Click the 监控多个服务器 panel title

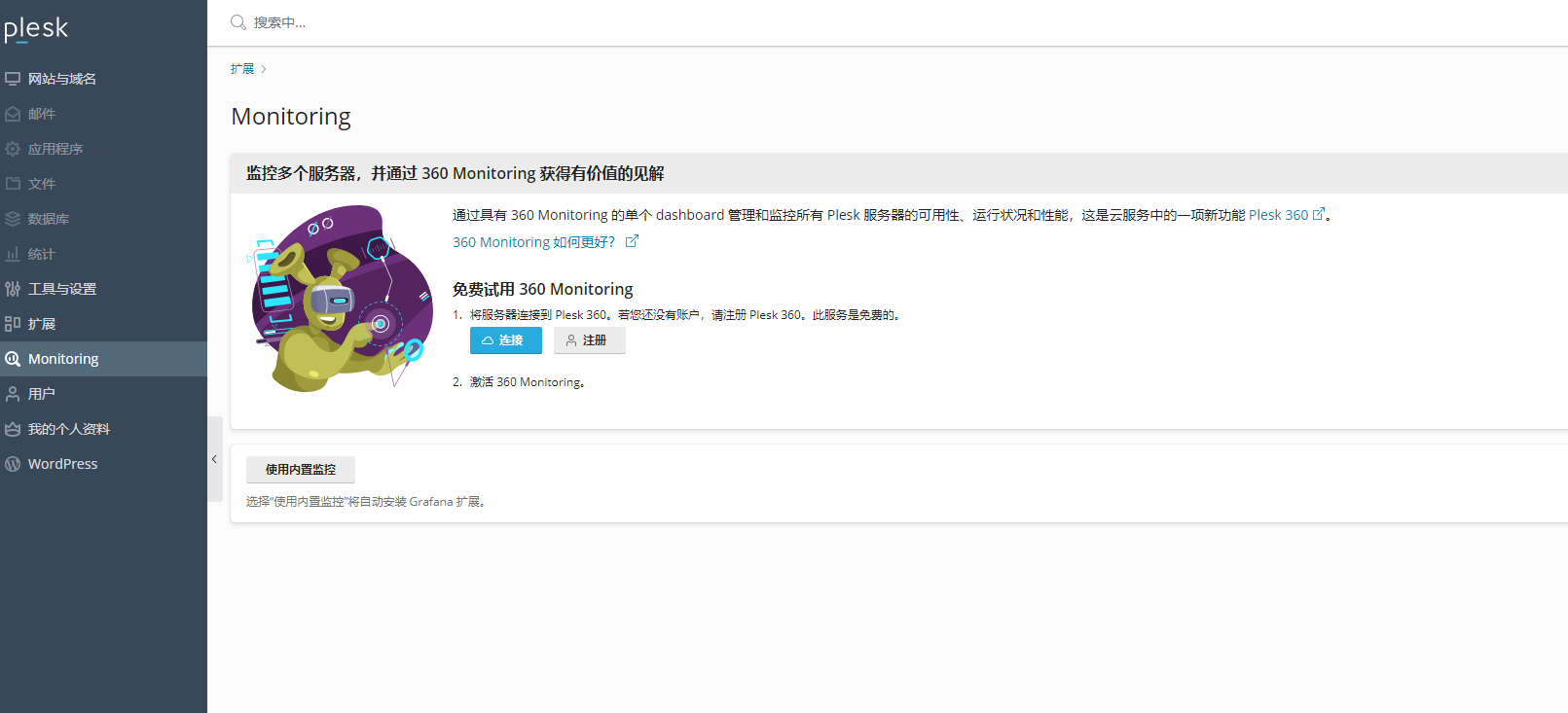[456, 173]
